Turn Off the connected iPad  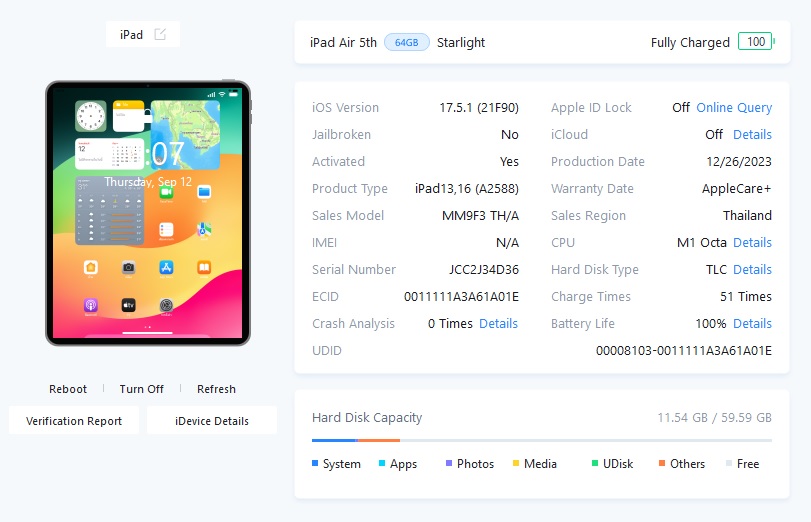141,389
